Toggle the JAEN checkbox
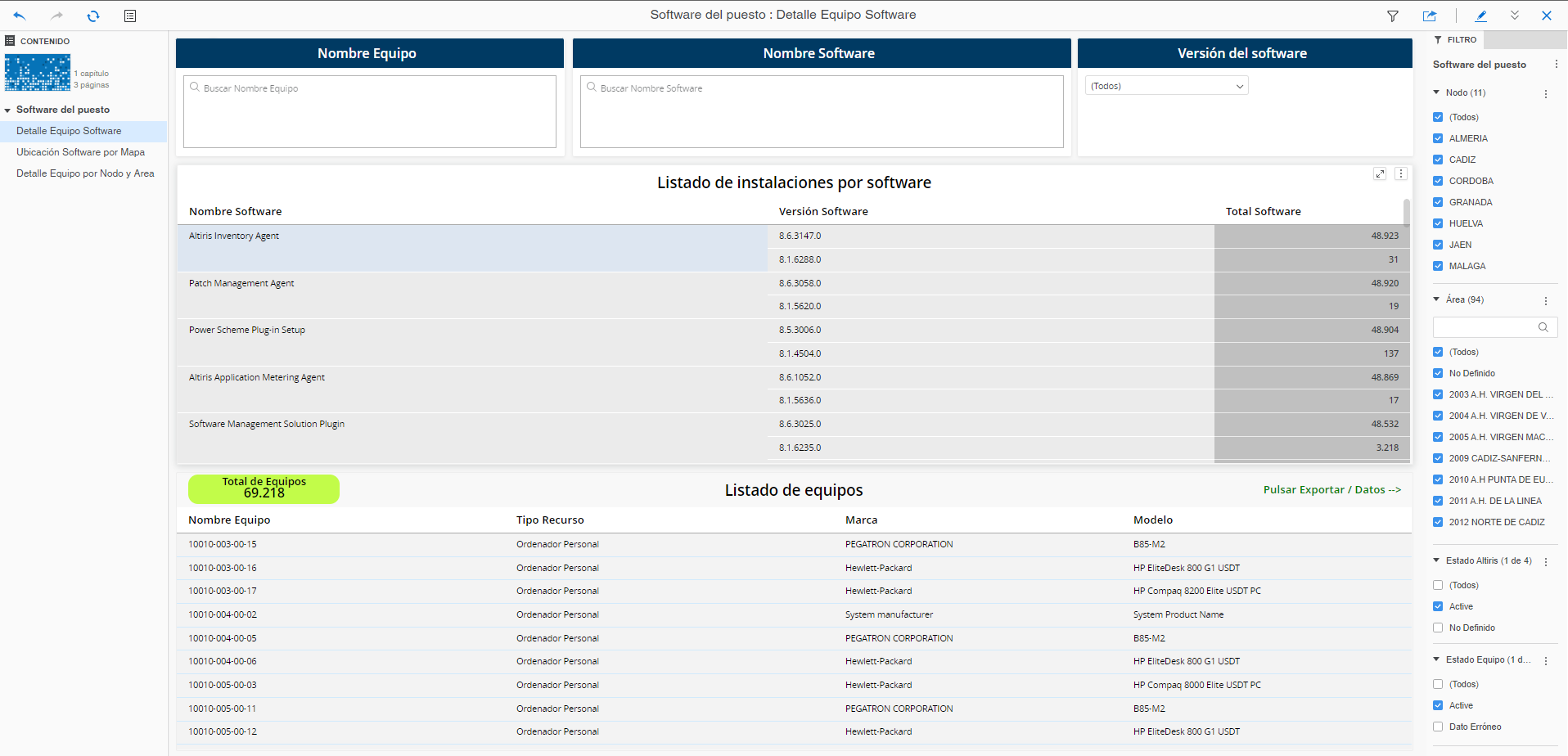Image resolution: width=1568 pixels, height=756 pixels. pyautogui.click(x=1438, y=245)
